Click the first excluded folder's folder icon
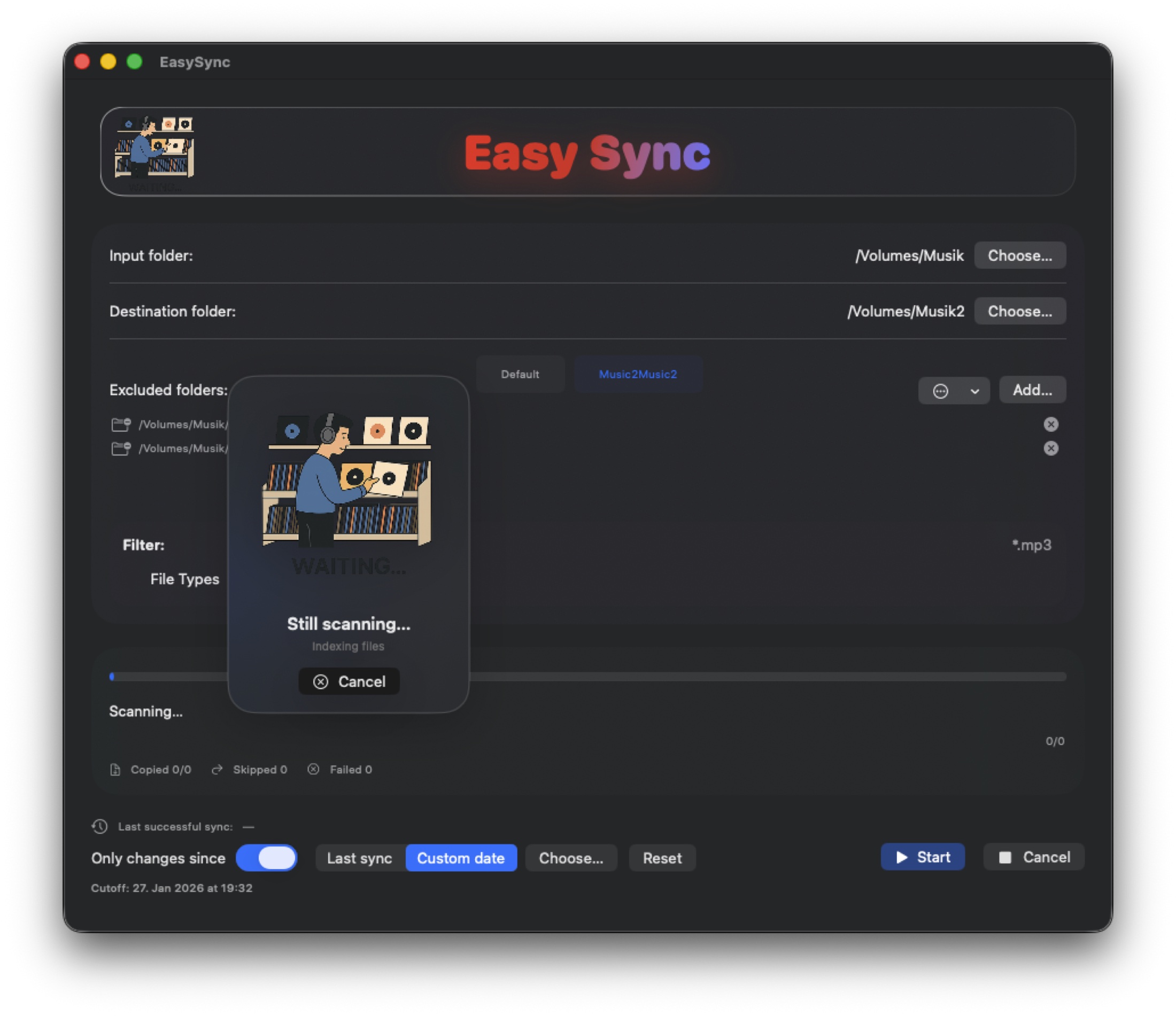This screenshot has width=1176, height=1016. pos(121,424)
